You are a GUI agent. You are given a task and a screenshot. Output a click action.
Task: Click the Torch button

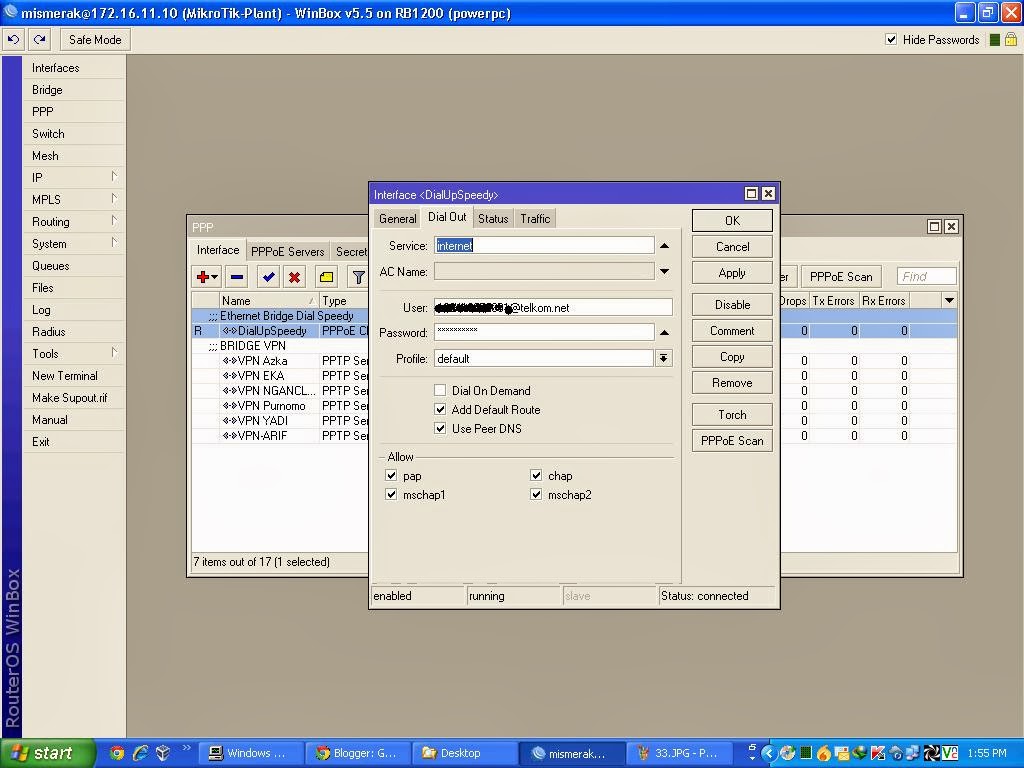(732, 415)
